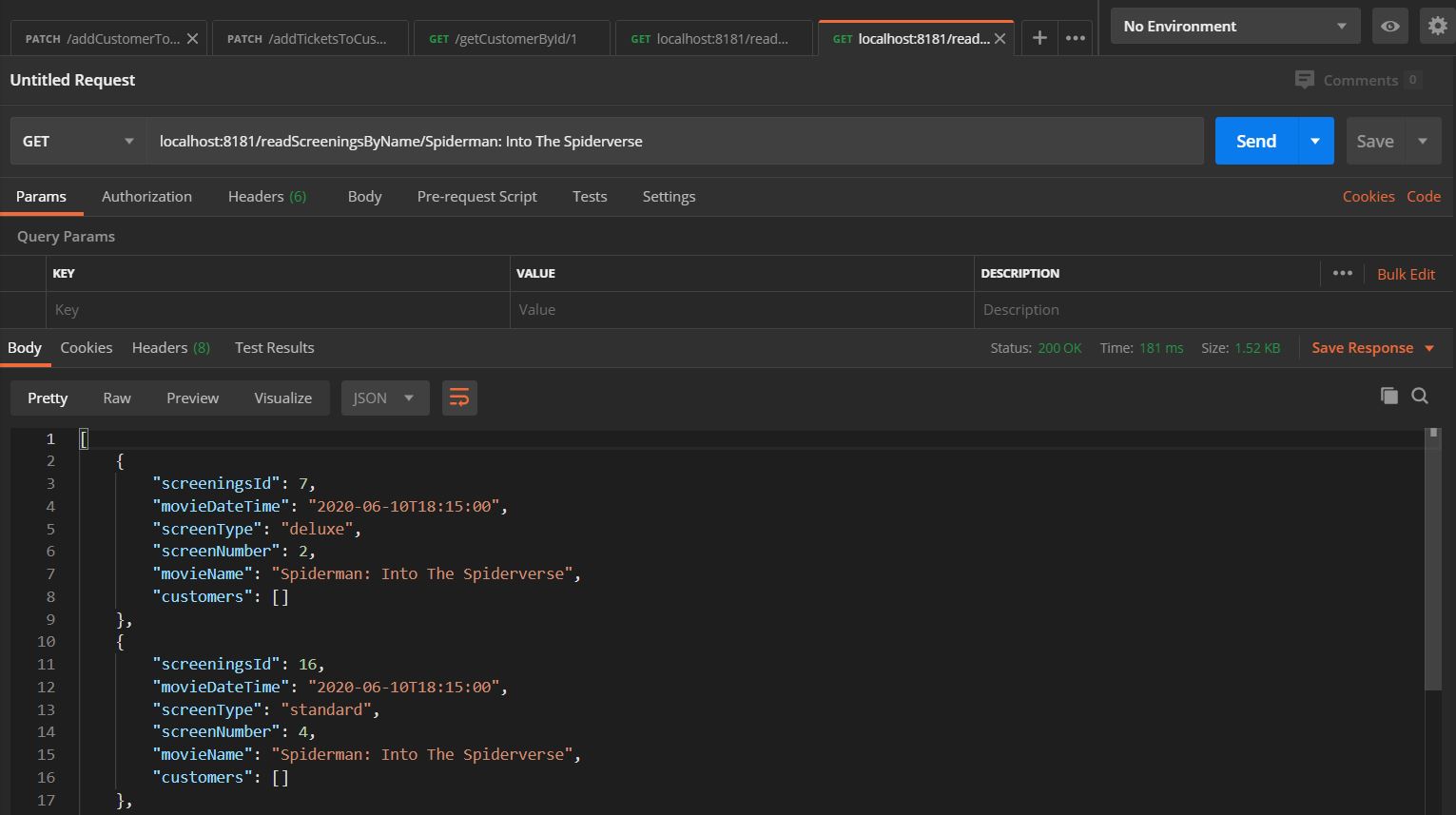
Task: Open the request Body tab
Action: tap(364, 196)
